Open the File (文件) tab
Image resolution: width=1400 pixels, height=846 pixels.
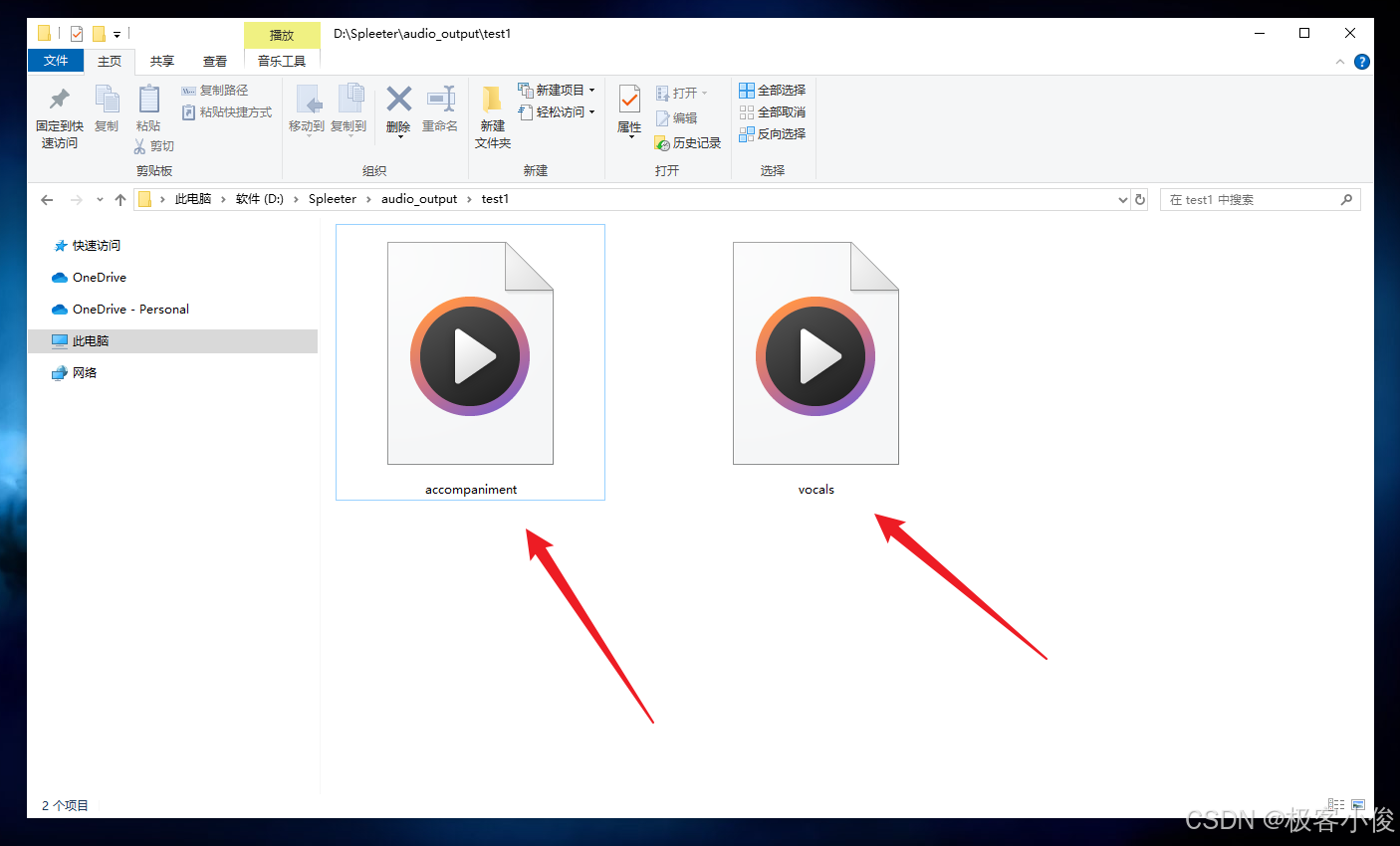coord(56,61)
